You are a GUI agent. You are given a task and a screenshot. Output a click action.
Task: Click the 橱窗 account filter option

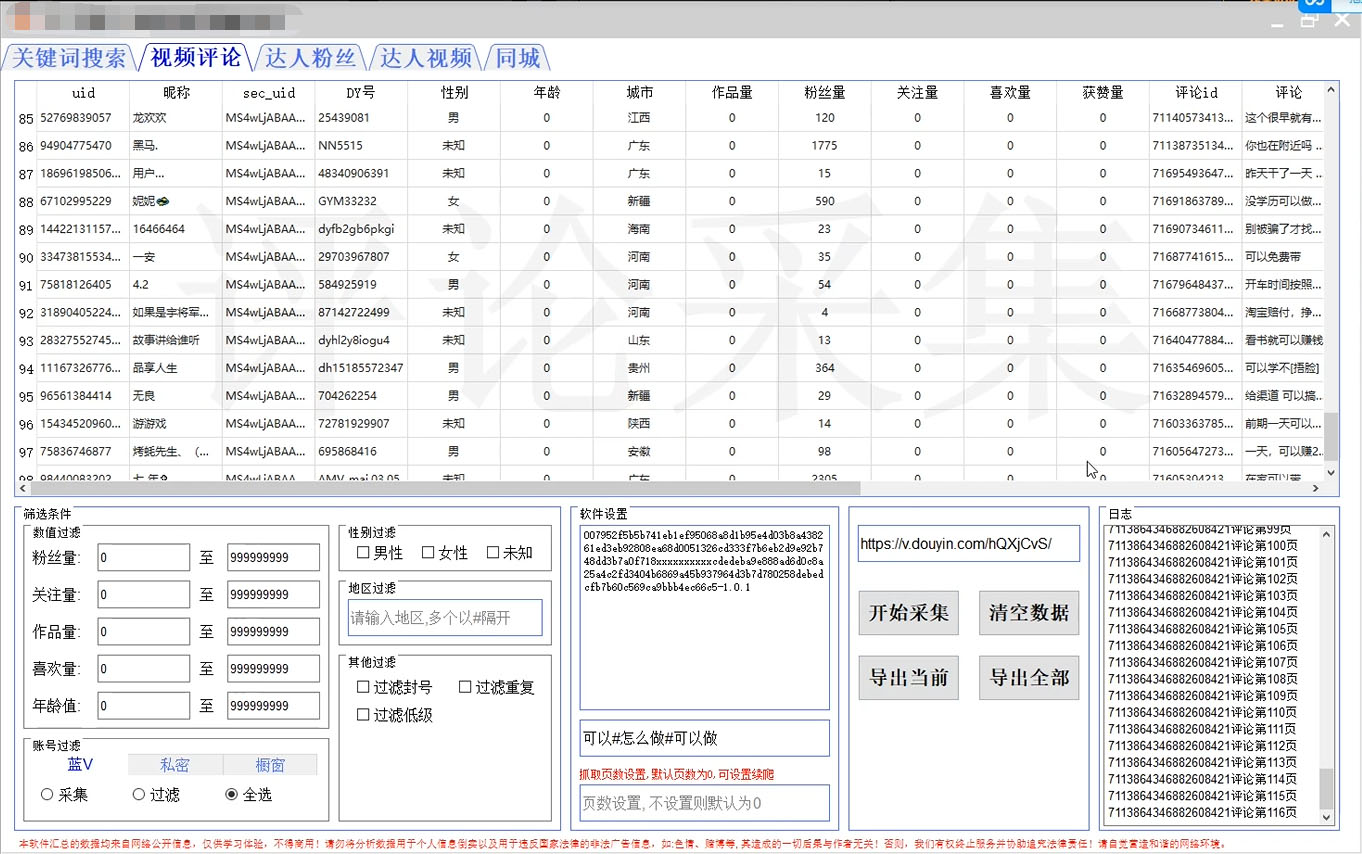click(270, 764)
